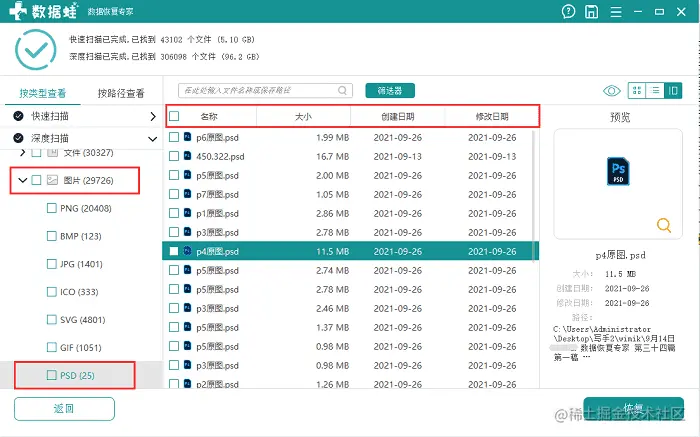Check the box for 450.322.psd
The width and height of the screenshot is (700, 437).
[174, 156]
